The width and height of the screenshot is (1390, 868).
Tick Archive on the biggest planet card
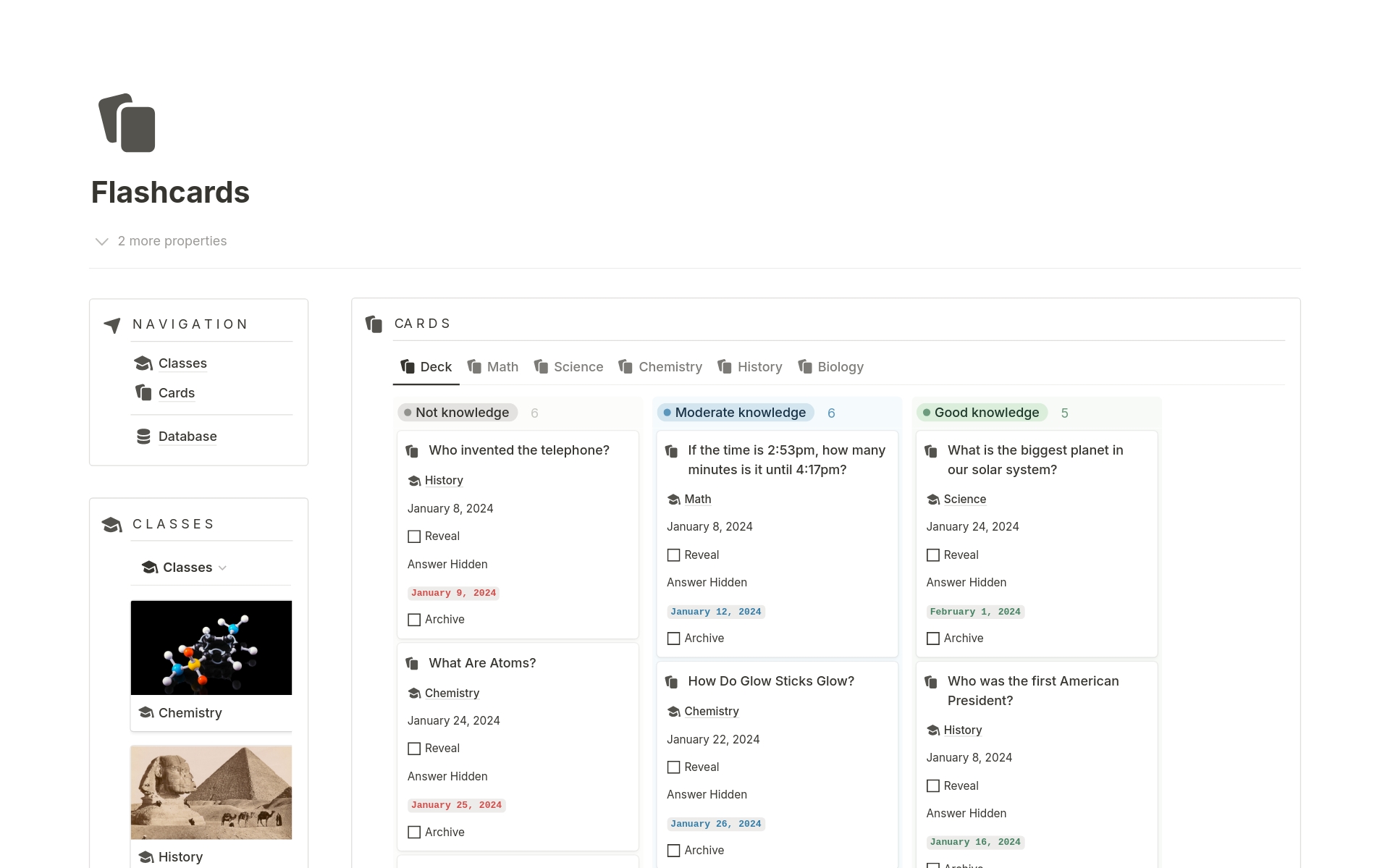coord(933,639)
